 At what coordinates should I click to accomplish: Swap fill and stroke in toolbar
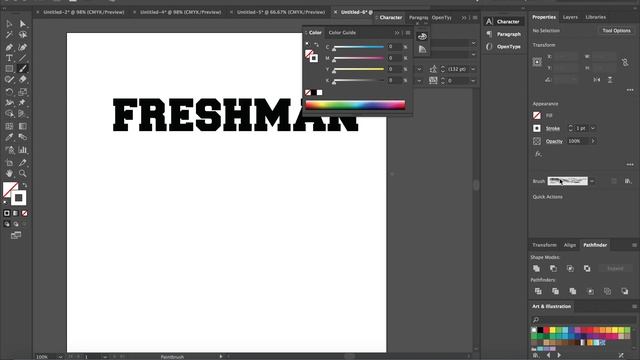coord(25,185)
